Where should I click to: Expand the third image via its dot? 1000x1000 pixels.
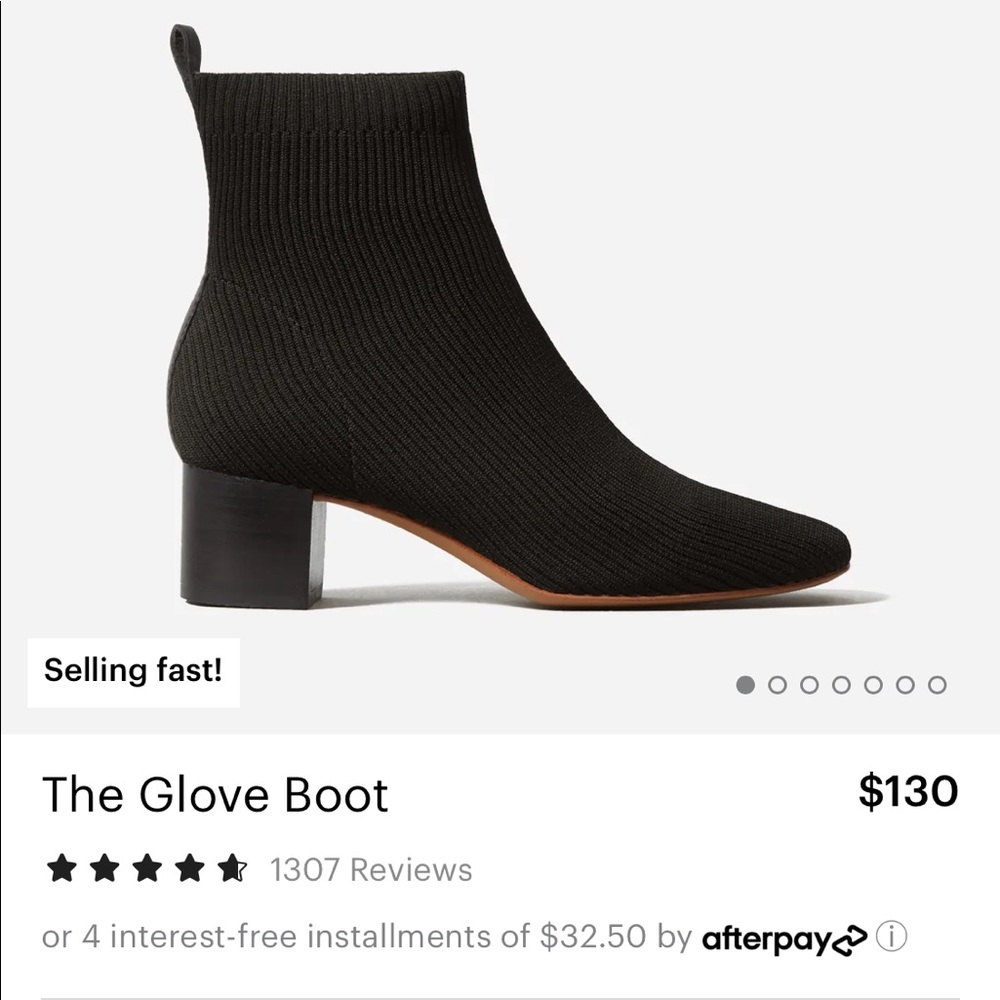tap(809, 682)
